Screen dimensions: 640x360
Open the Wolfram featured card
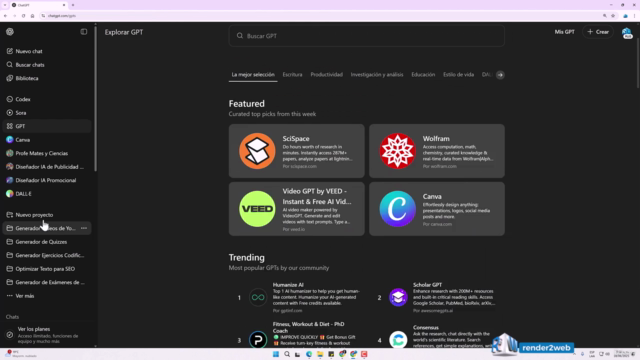[437, 151]
